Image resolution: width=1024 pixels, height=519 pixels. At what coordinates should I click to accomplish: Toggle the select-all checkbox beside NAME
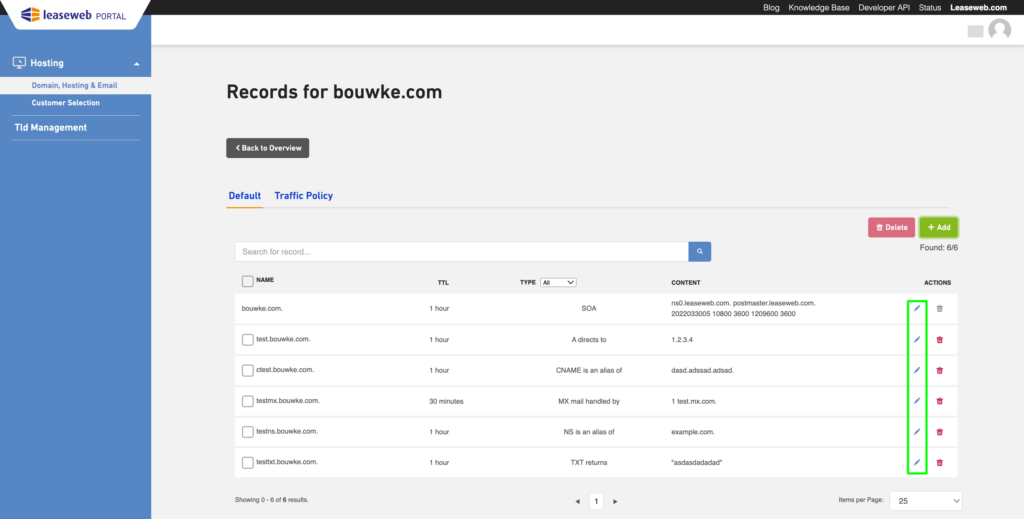pyautogui.click(x=248, y=281)
